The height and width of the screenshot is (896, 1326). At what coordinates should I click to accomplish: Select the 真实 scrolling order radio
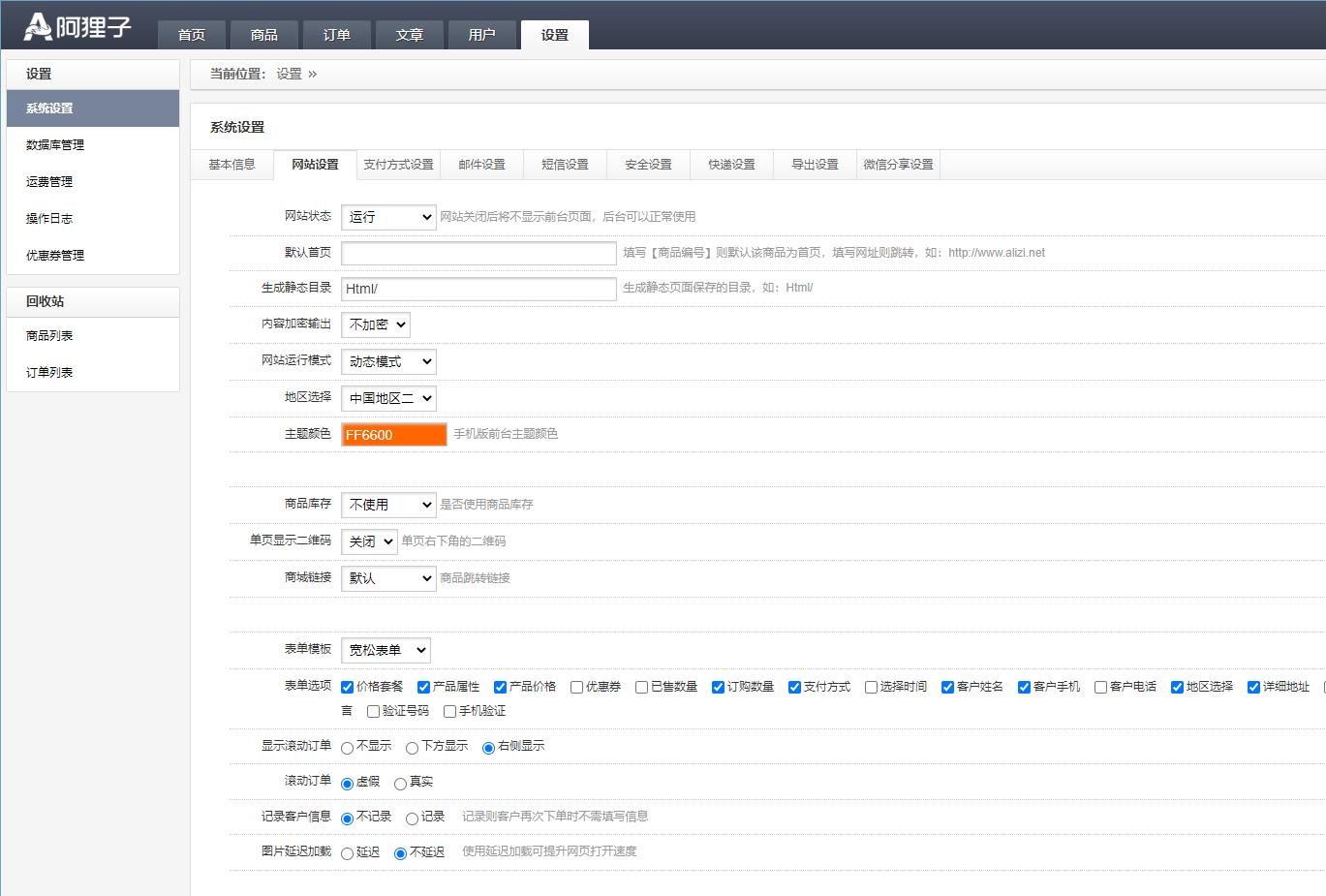[x=400, y=784]
